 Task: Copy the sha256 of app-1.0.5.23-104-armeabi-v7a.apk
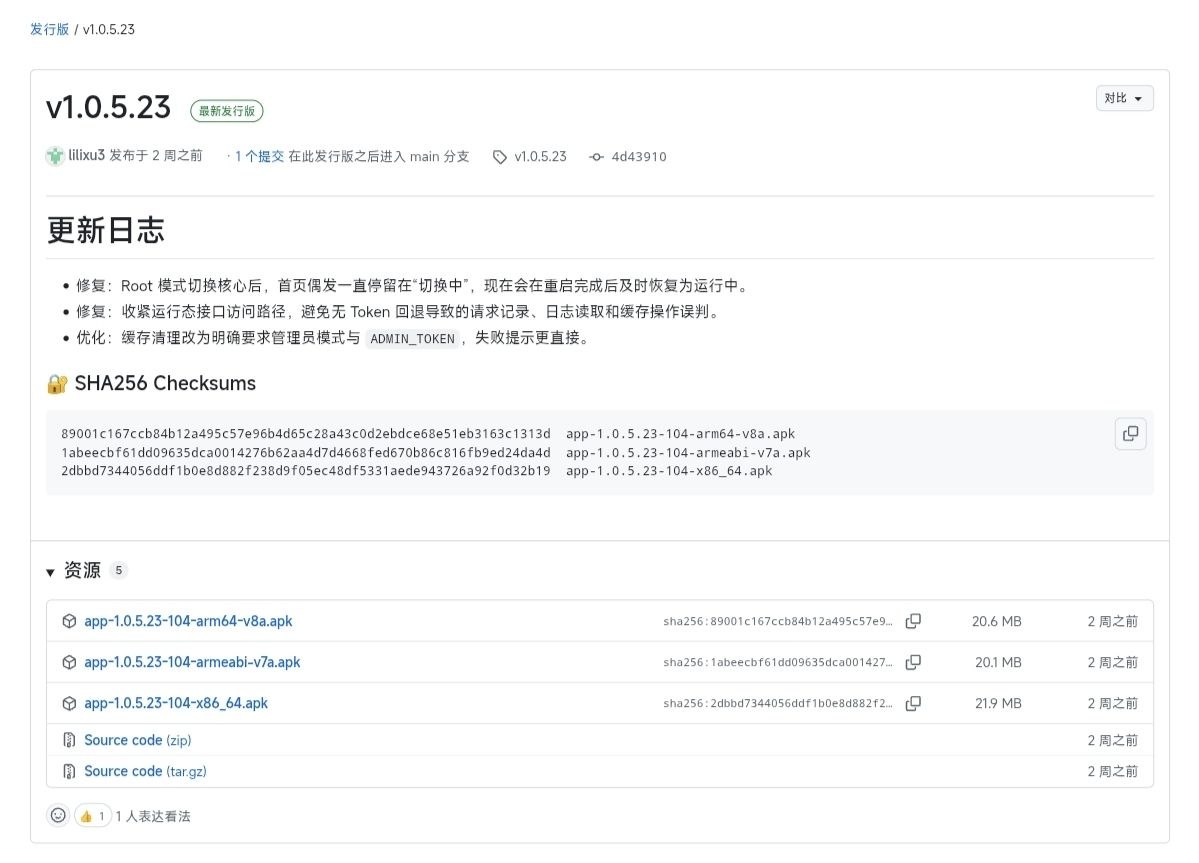[913, 662]
